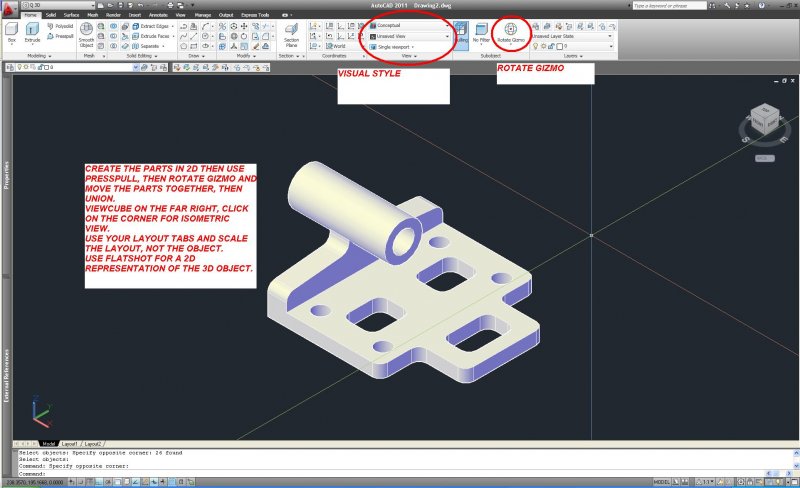Click the Undo arrow in Quick Access toolbar
This screenshot has width=800, height=488.
point(140,5)
